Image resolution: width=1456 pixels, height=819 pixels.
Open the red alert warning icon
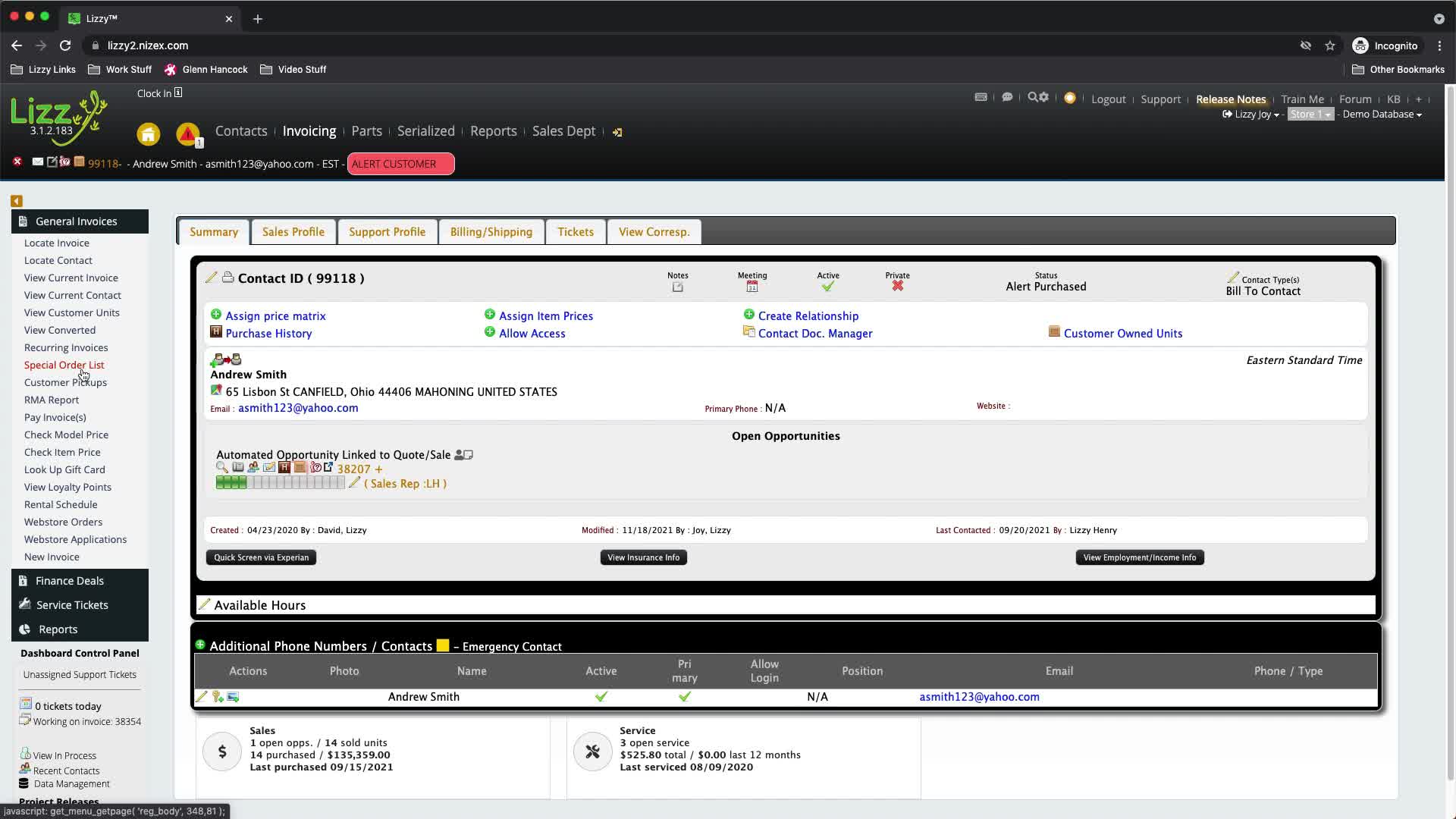[187, 134]
